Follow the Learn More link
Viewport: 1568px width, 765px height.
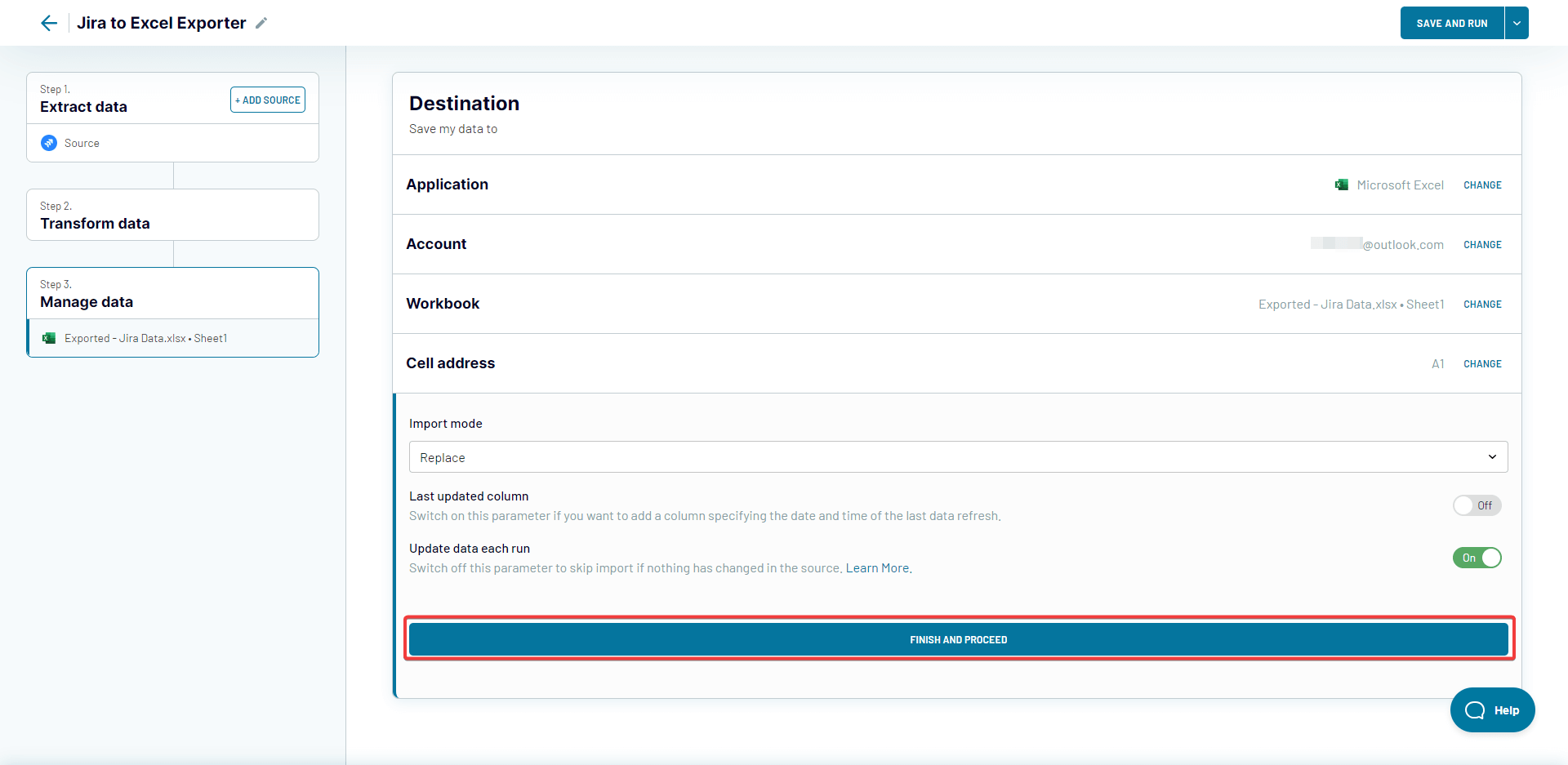(x=878, y=568)
